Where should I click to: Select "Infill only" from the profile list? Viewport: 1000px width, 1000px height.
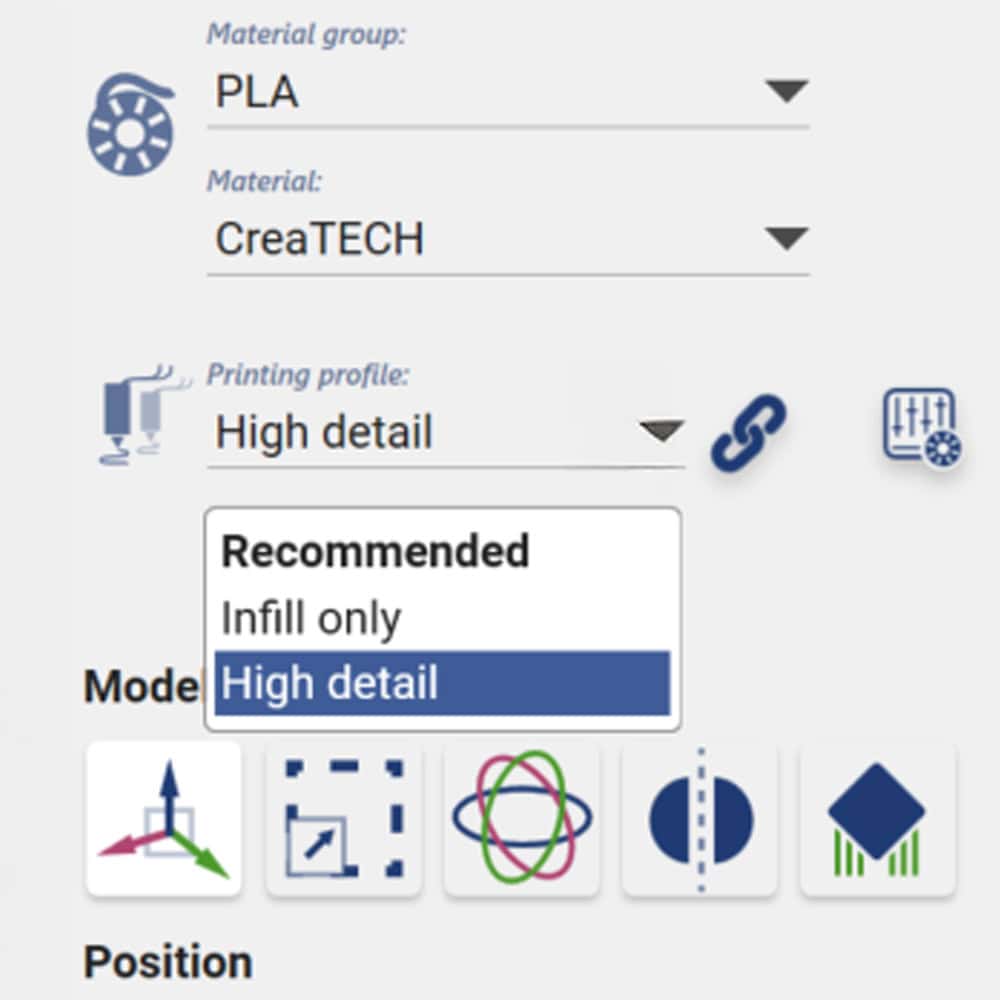pyautogui.click(x=310, y=617)
